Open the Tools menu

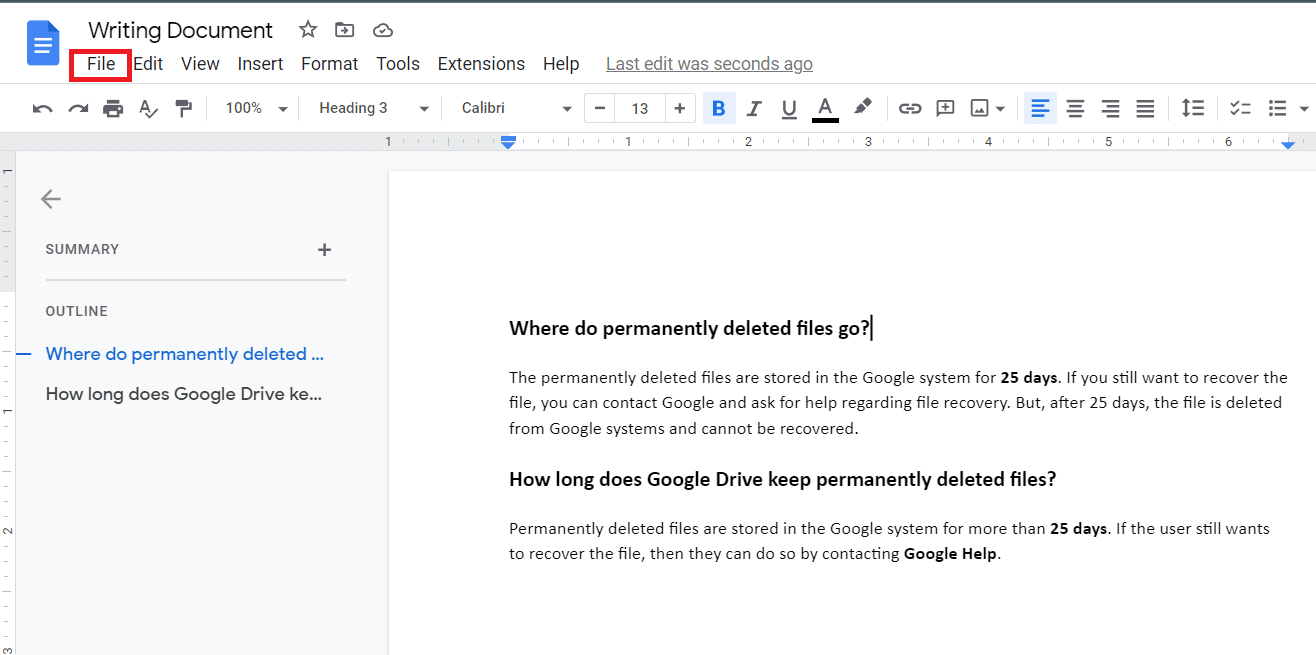pos(398,64)
